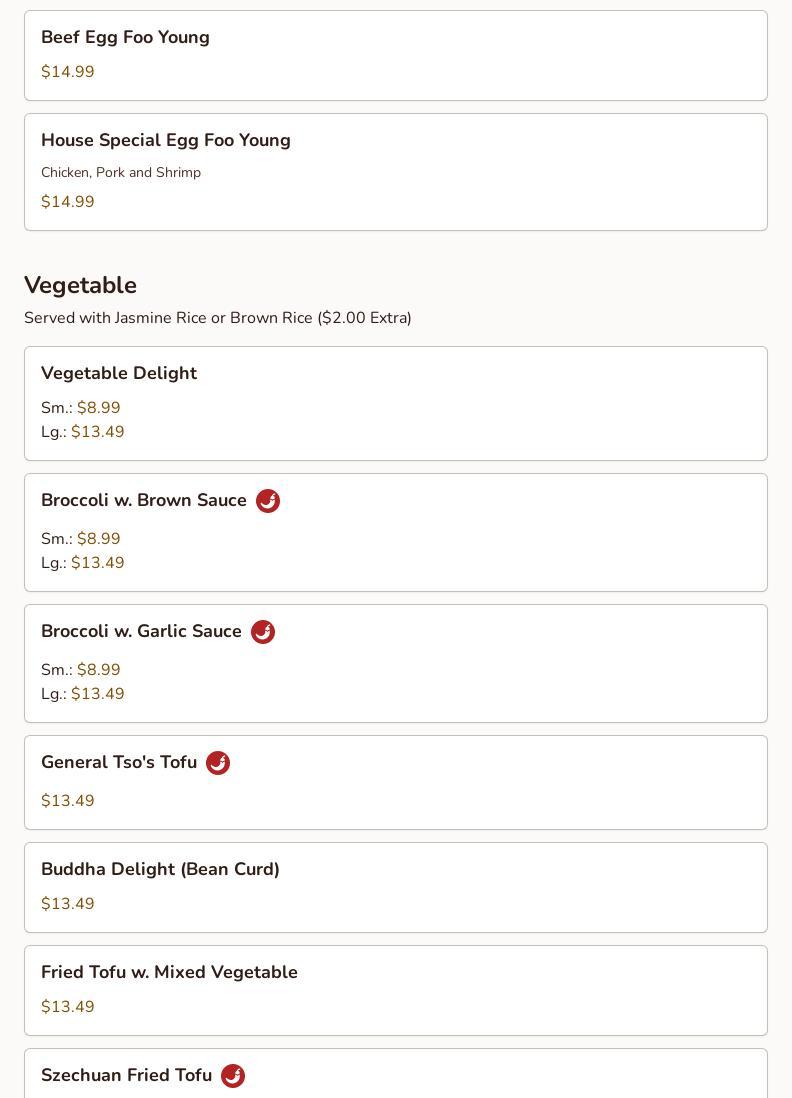Pick the small size price for Vegetable Delight
This screenshot has width=792, height=1098.
coord(98,408)
